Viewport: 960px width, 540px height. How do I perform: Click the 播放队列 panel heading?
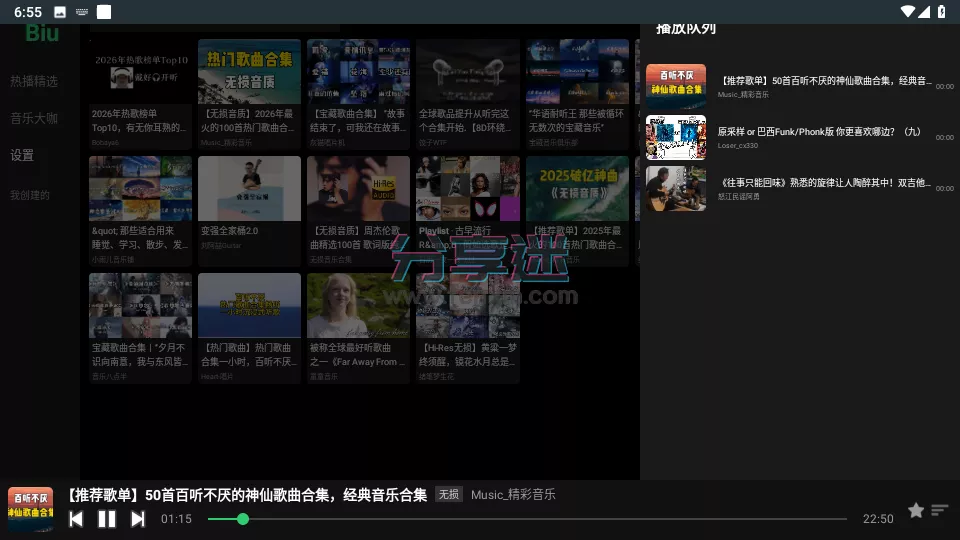[x=686, y=29]
